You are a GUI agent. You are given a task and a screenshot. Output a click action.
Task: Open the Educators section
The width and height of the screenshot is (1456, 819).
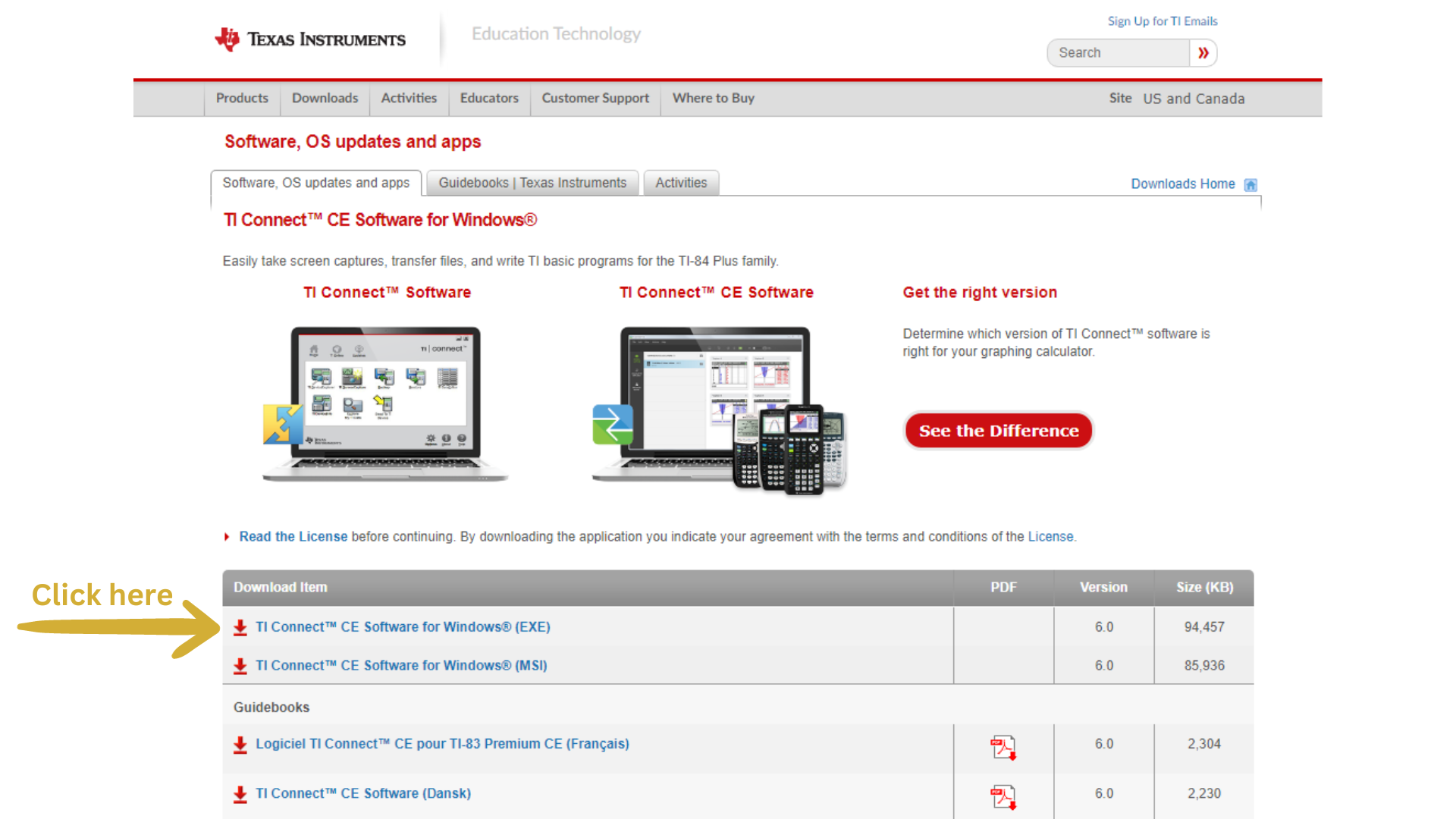click(488, 98)
